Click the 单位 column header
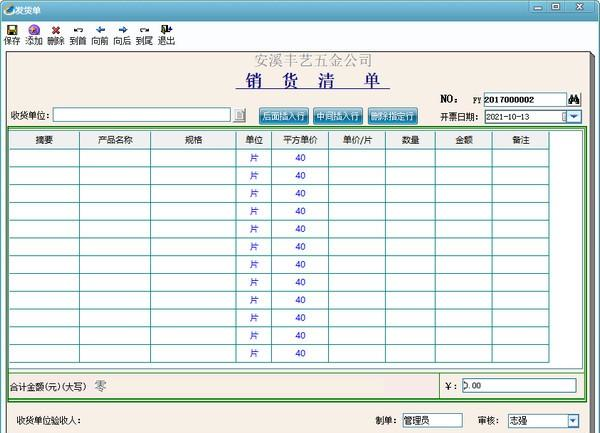 254,140
